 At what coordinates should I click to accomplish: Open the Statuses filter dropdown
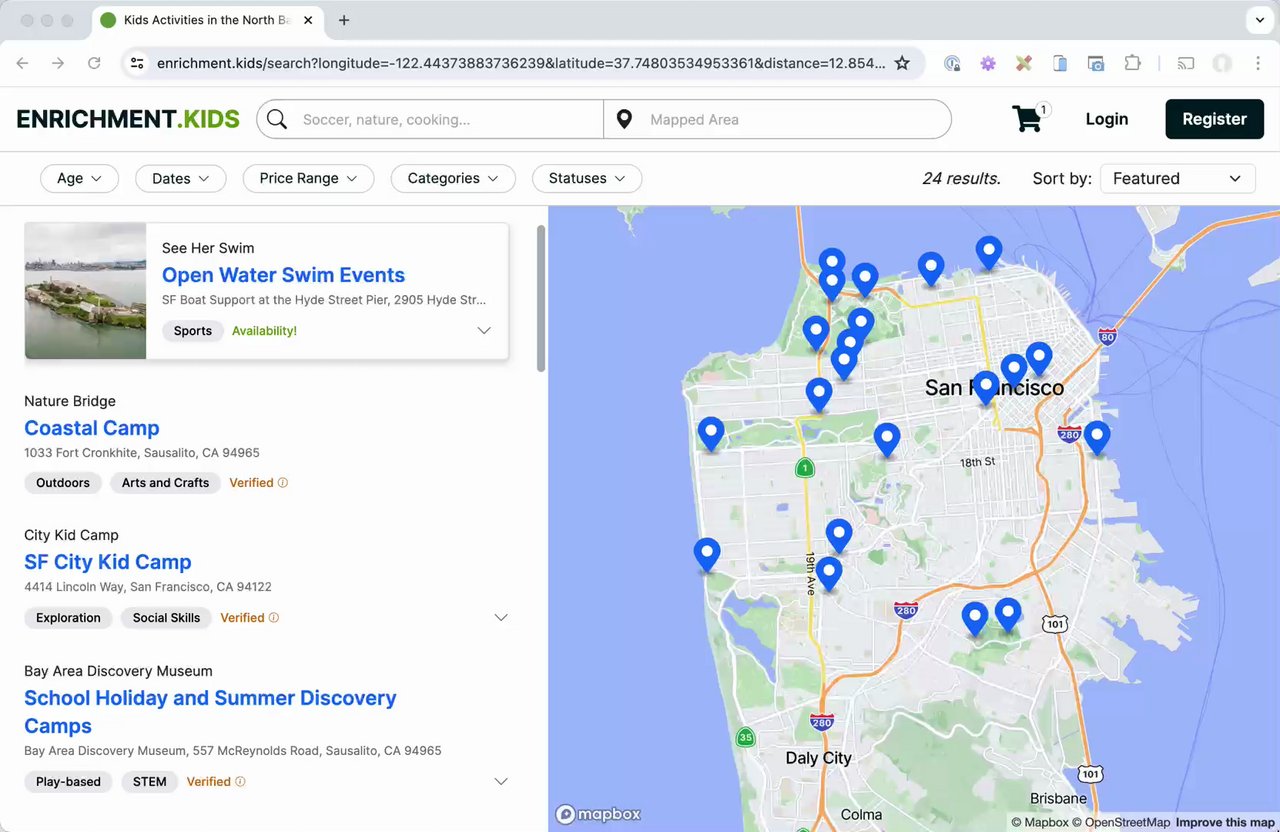coord(587,178)
